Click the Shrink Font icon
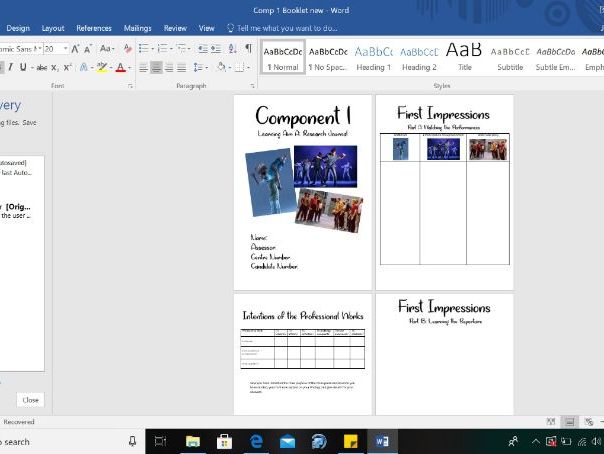 click(88, 49)
